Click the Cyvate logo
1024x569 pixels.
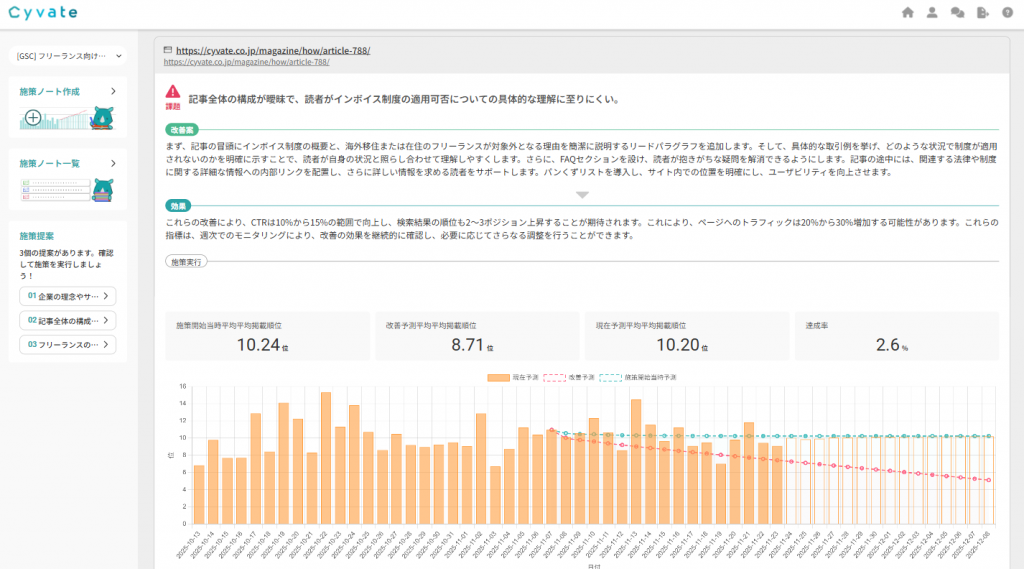[x=45, y=13]
